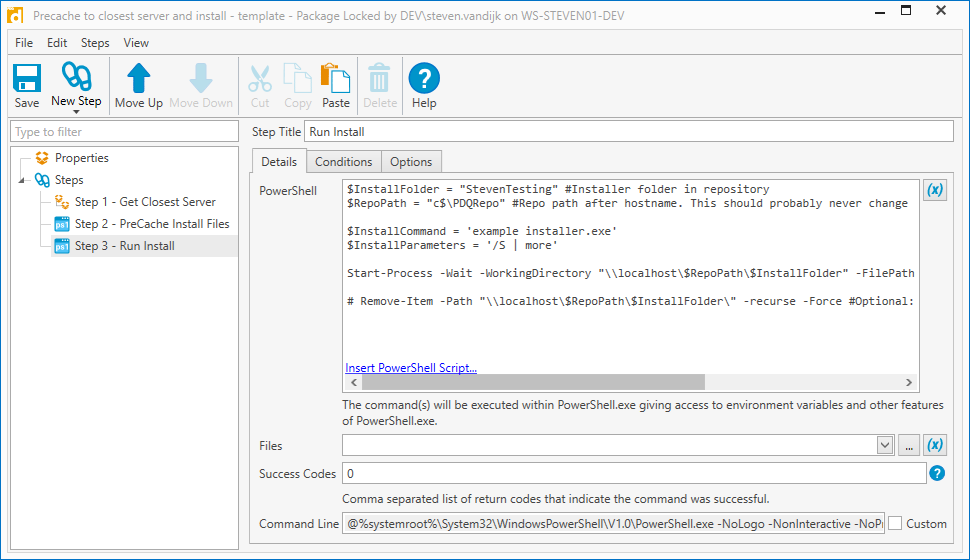Close the package editor window
Image resolution: width=970 pixels, height=560 pixels.
pyautogui.click(x=941, y=11)
